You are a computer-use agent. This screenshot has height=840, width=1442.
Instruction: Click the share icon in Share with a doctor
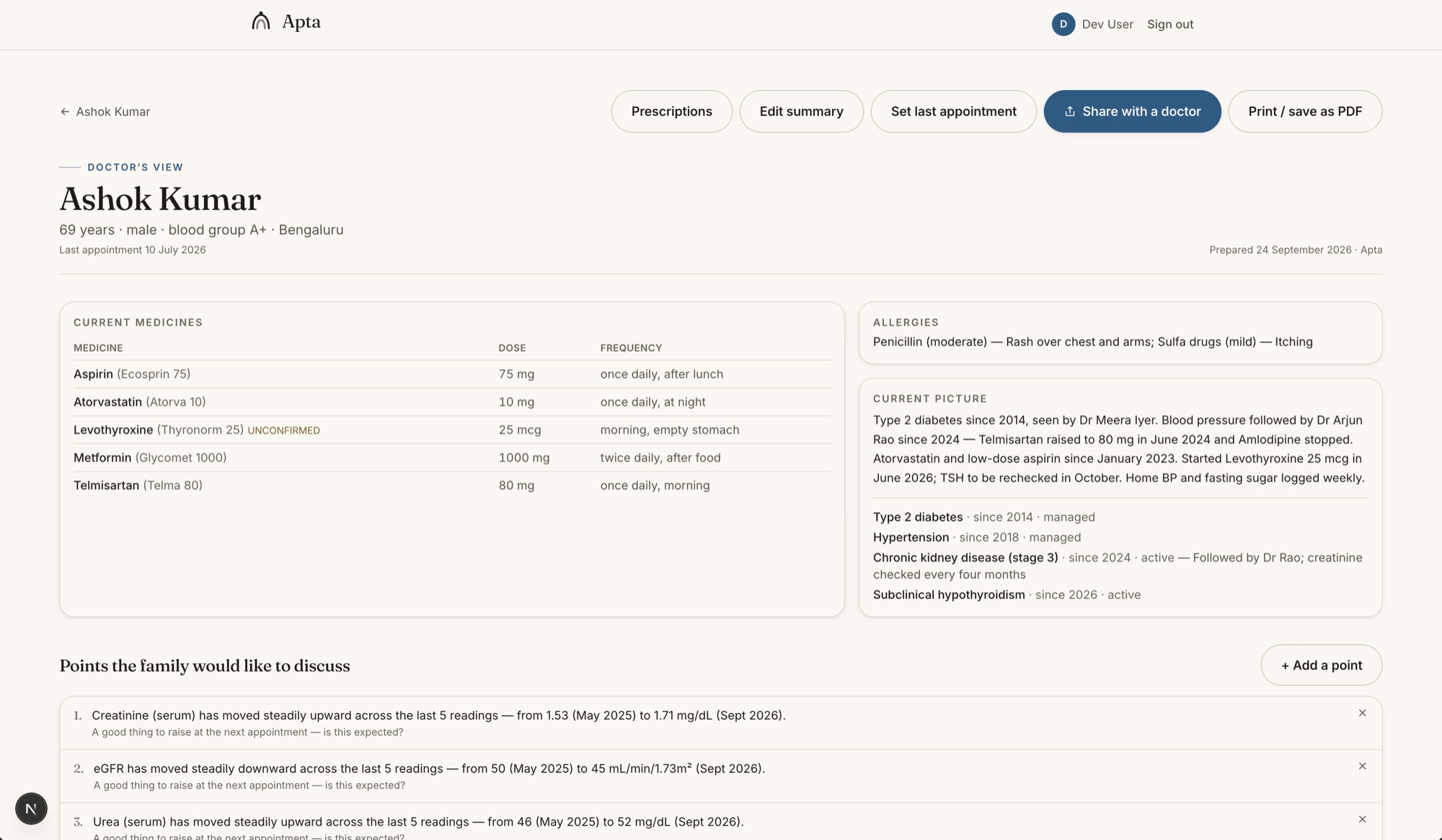point(1070,111)
